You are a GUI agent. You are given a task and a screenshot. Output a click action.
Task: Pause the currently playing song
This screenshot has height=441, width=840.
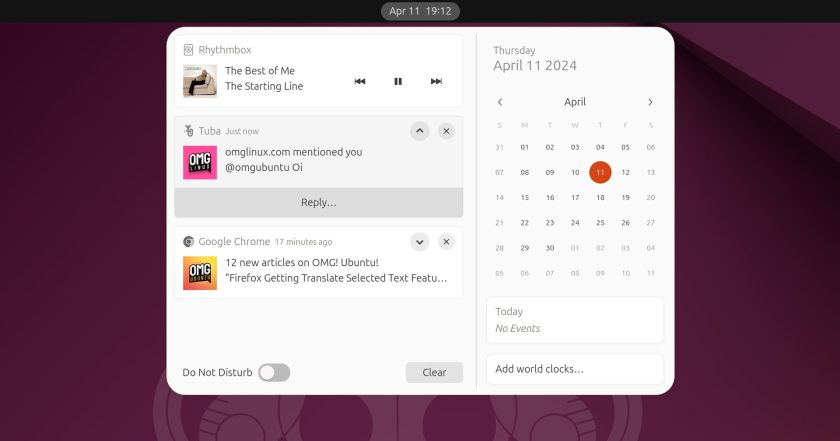pos(398,81)
